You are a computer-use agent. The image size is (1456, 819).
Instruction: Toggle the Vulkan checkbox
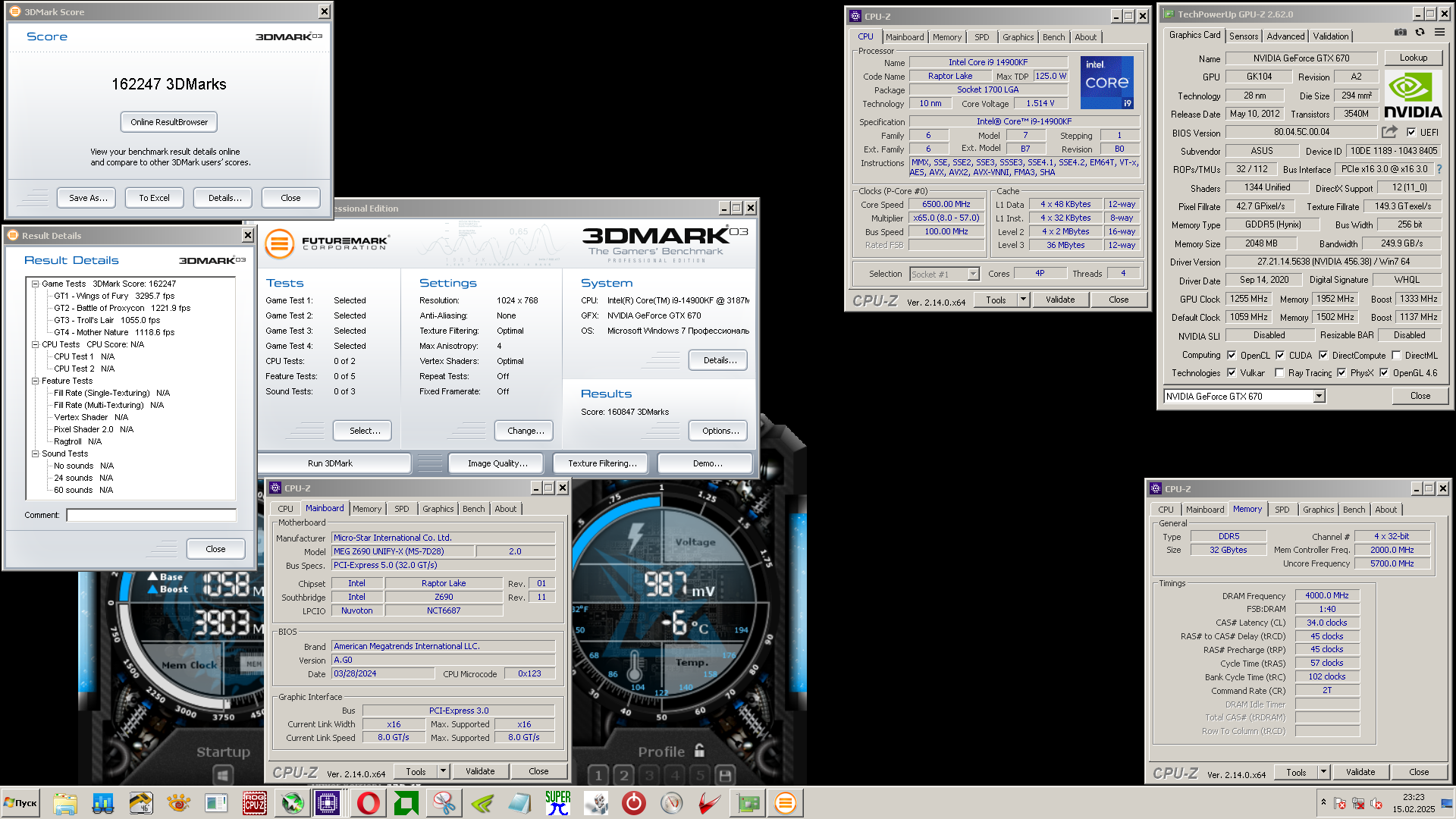point(1232,372)
